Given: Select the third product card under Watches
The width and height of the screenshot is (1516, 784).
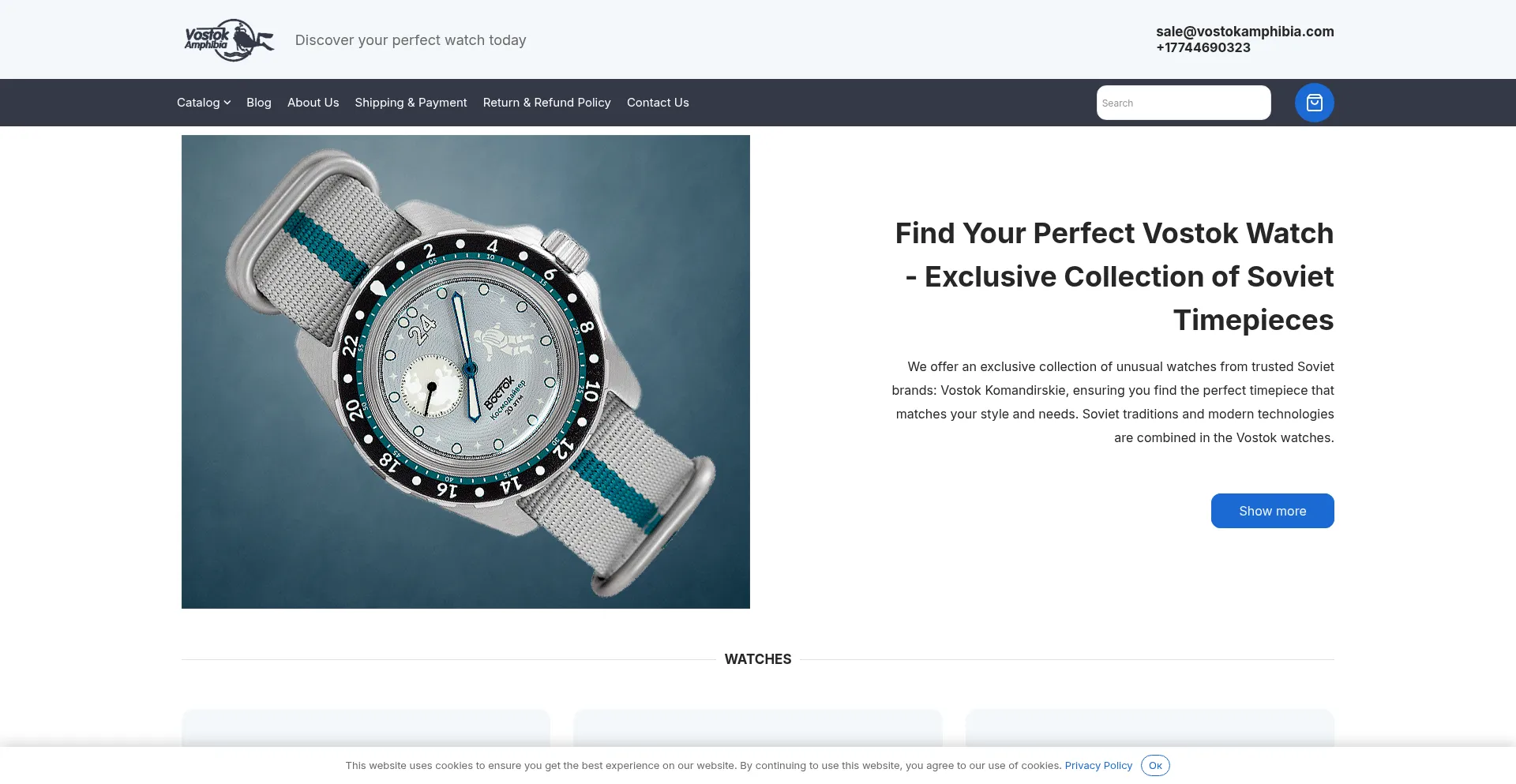Looking at the screenshot, I should (x=1150, y=728).
